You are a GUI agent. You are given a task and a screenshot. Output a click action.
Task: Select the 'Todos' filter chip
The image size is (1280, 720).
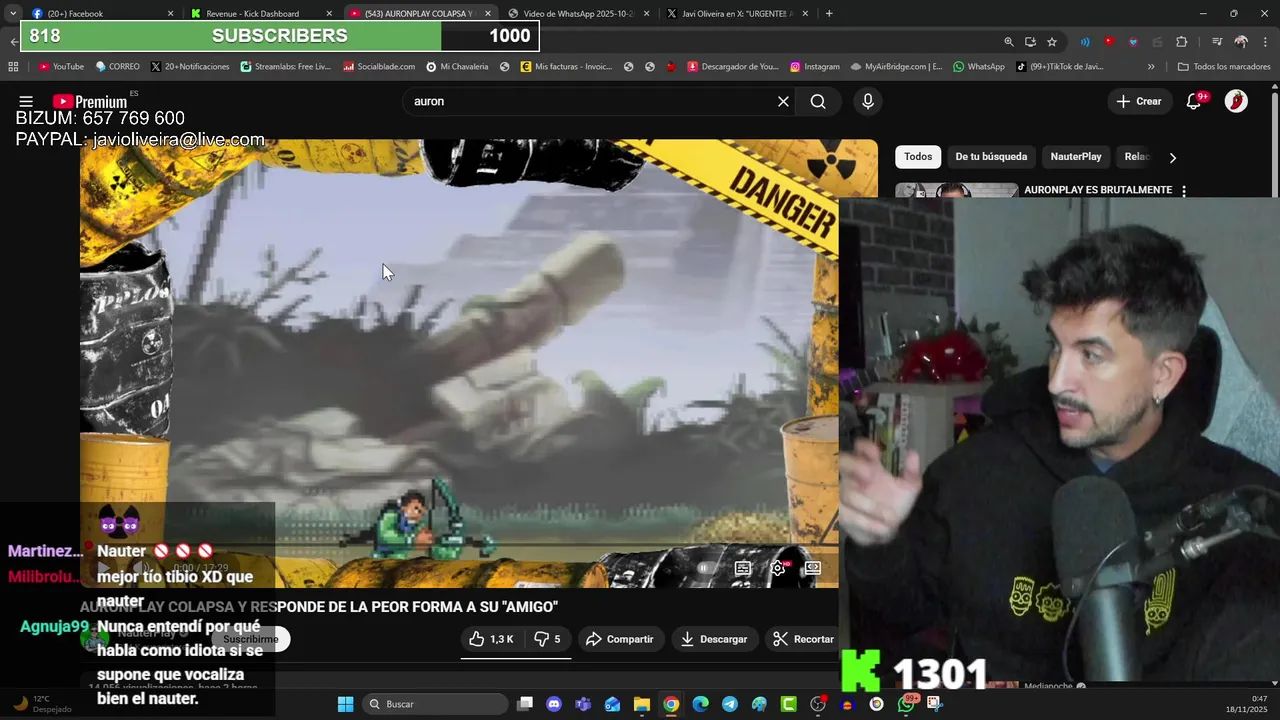coord(918,157)
